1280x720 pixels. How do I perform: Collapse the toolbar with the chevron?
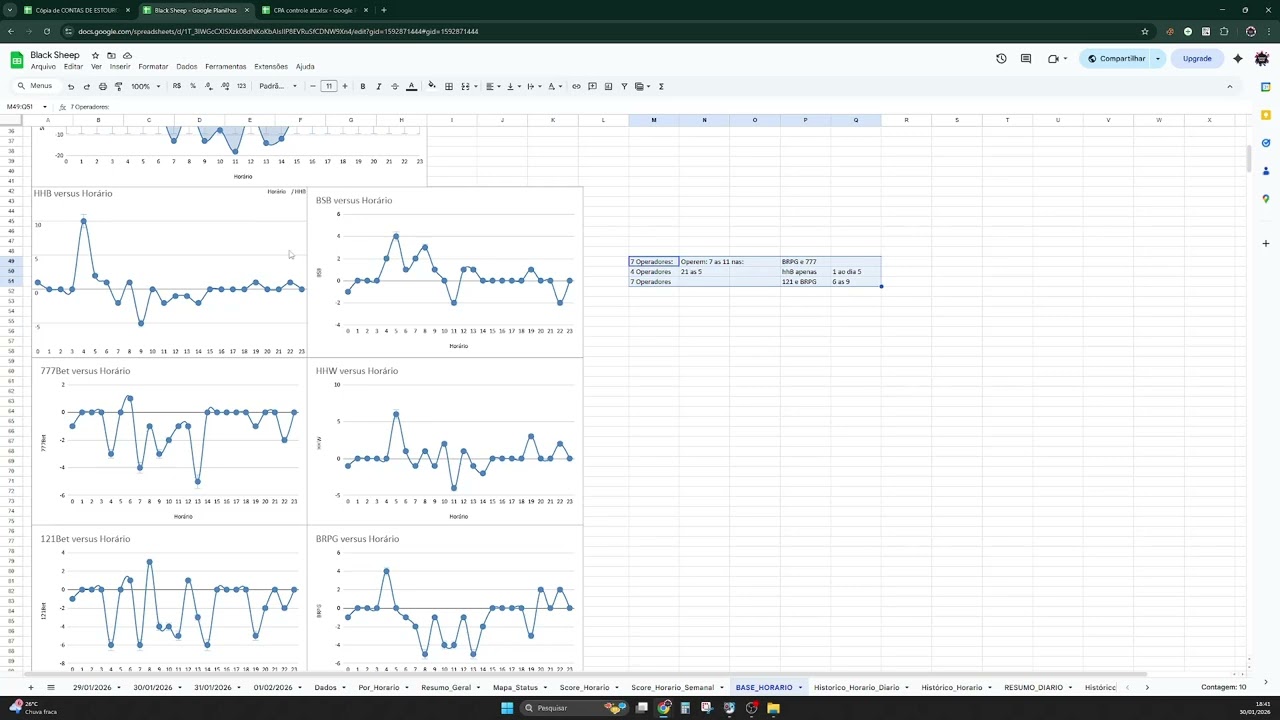(x=1229, y=86)
